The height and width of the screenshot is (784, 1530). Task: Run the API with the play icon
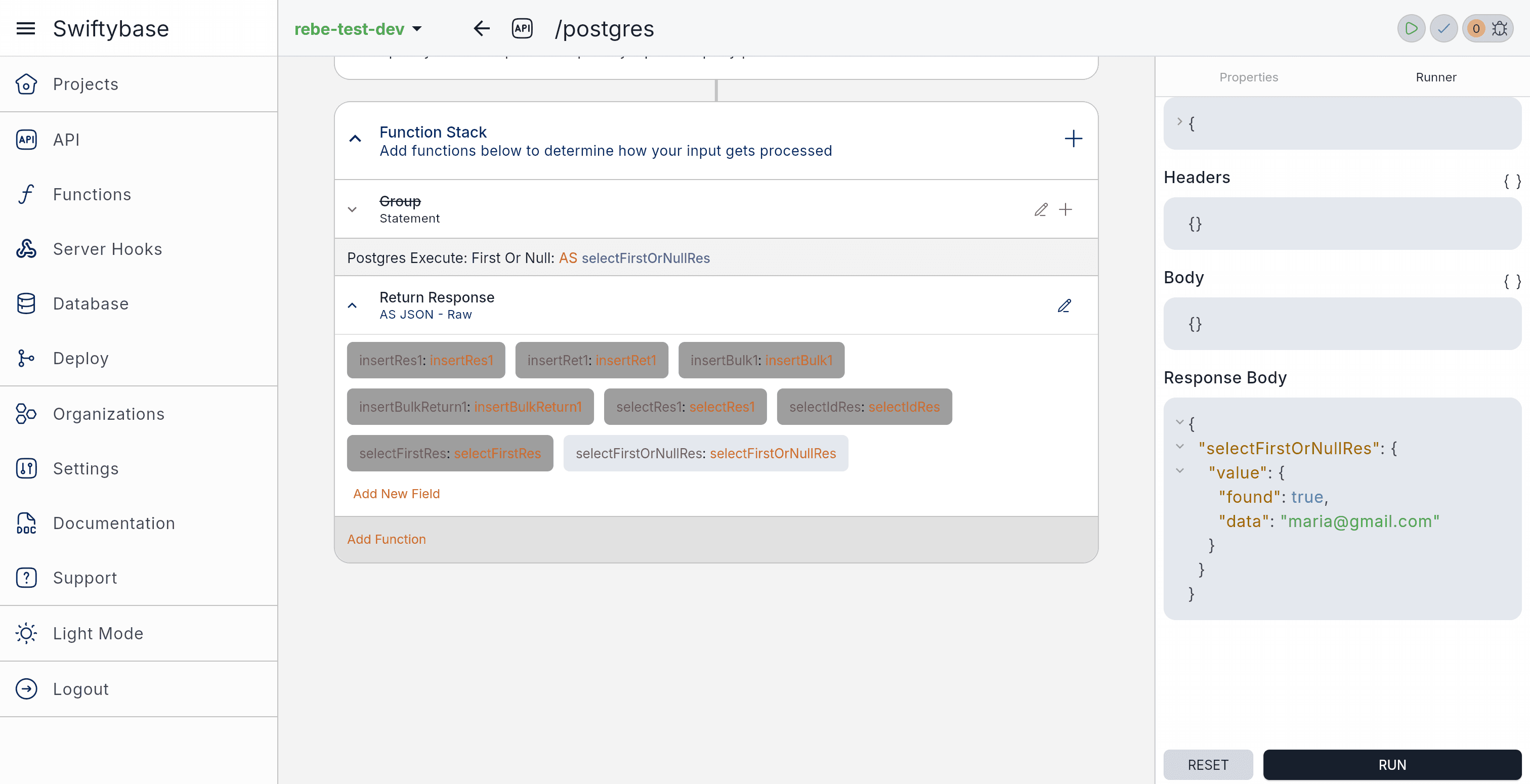click(x=1411, y=28)
